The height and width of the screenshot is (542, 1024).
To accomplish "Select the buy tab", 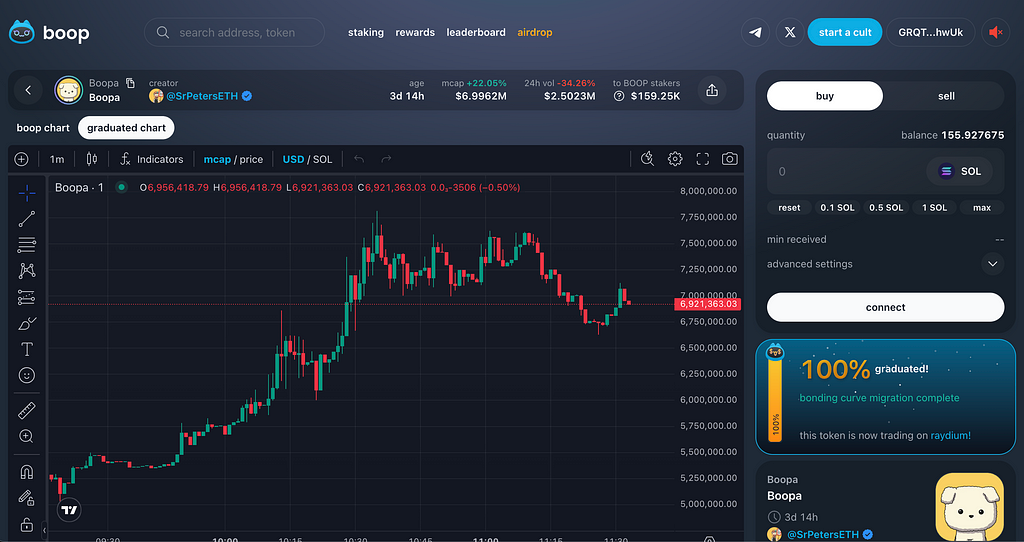I will click(x=825, y=96).
